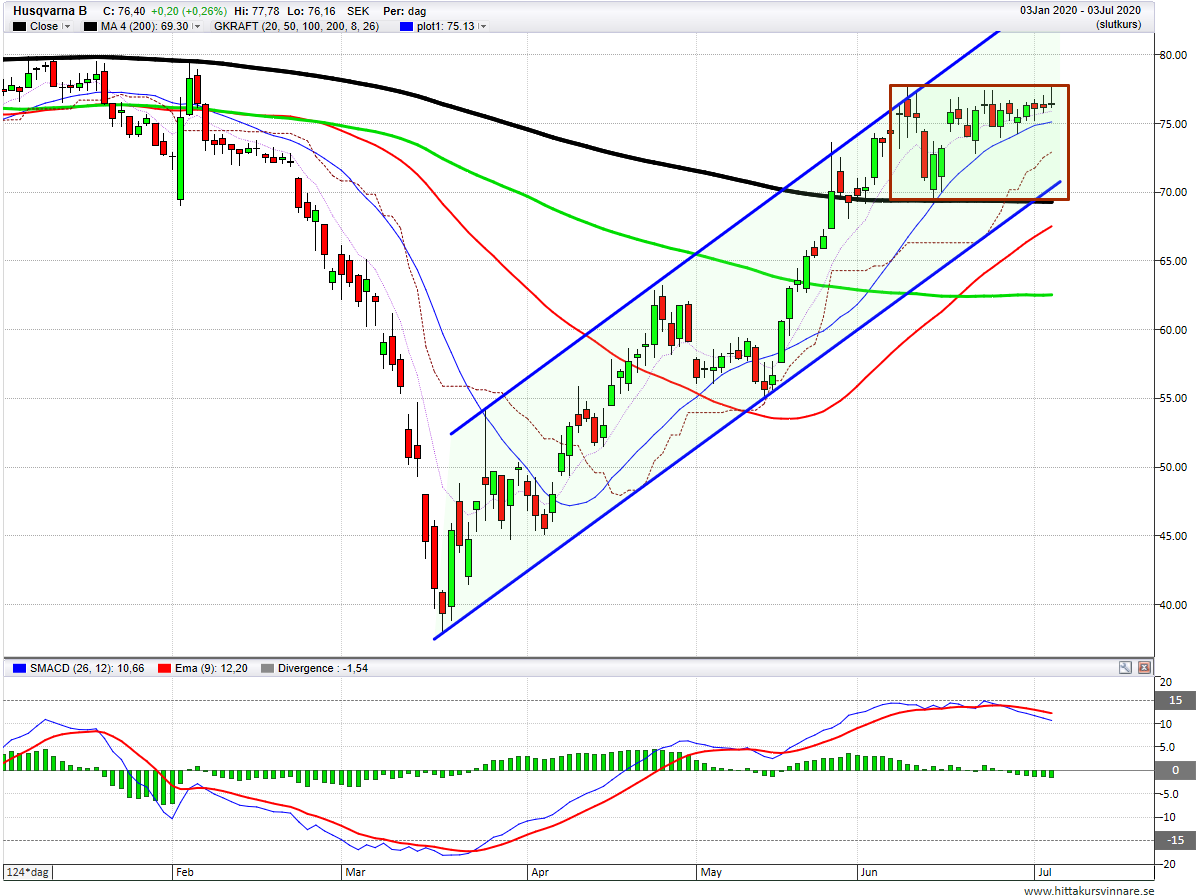Click the black Close color swatch
The image size is (1199, 896).
pyautogui.click(x=19, y=26)
